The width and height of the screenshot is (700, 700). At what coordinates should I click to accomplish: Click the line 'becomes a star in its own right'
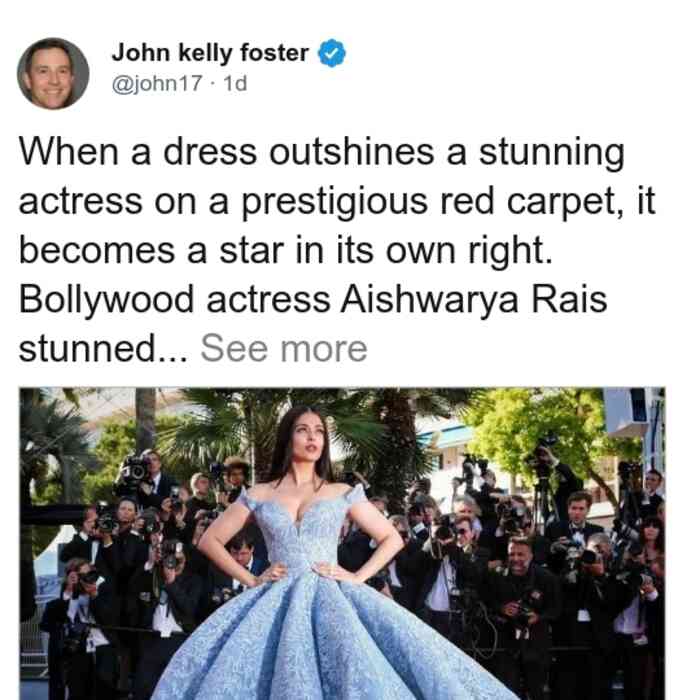pos(286,250)
